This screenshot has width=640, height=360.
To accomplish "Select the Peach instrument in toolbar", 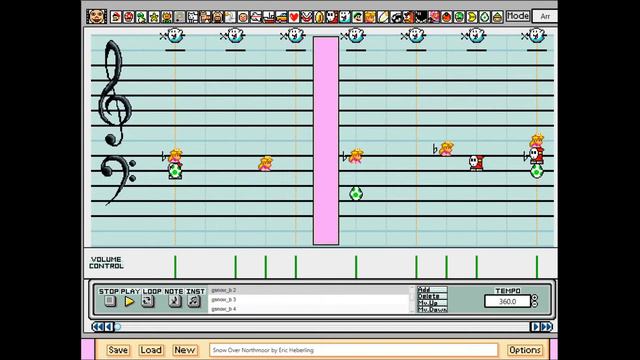I will (370, 17).
